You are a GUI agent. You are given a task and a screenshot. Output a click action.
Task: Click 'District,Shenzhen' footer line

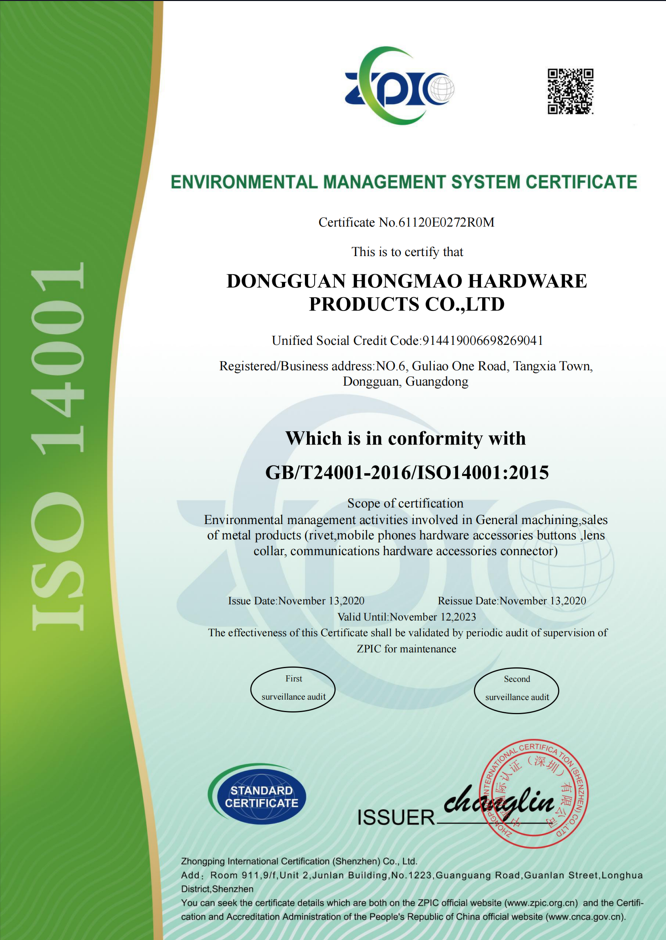click(217, 889)
